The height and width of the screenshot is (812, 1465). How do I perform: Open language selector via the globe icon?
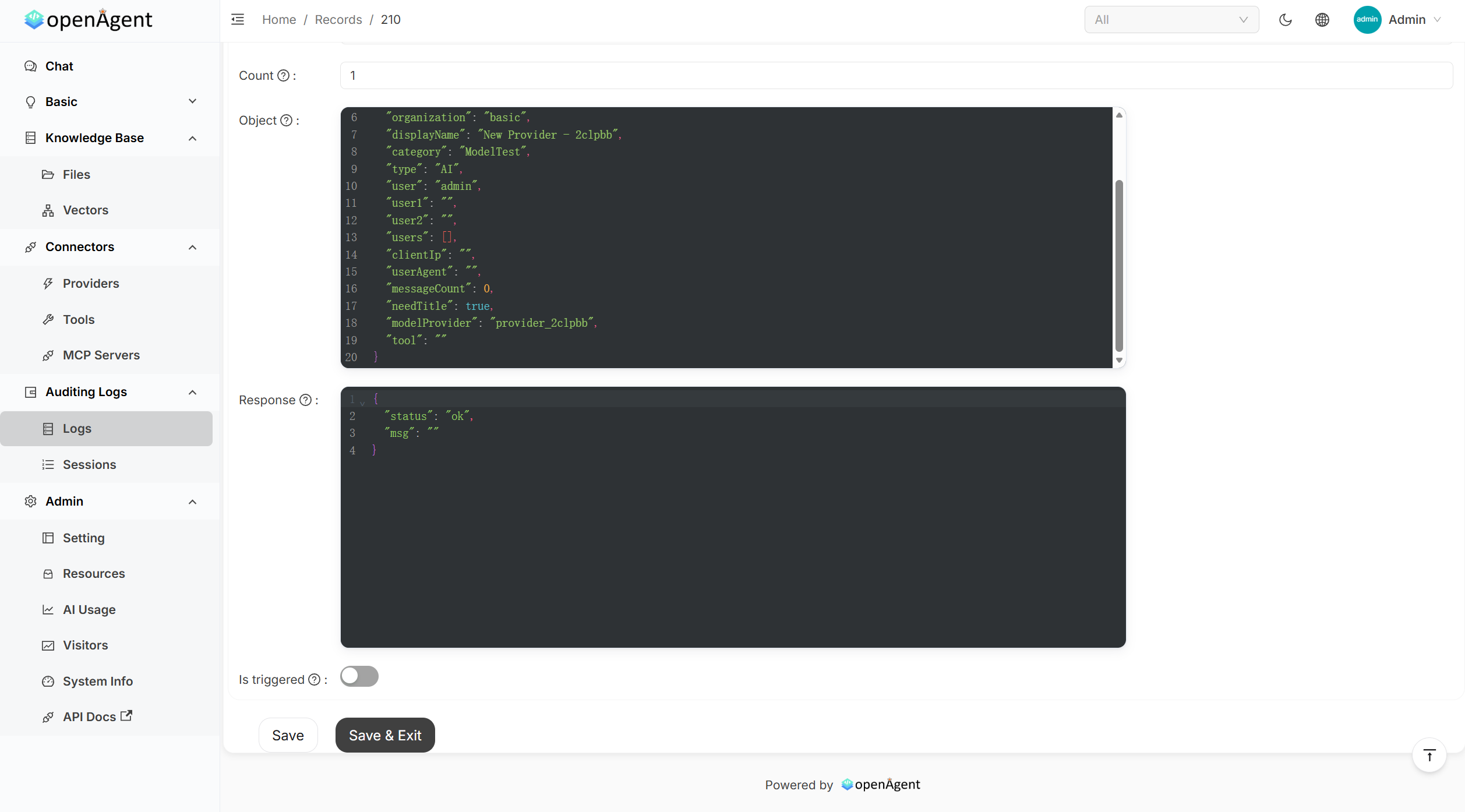(x=1322, y=20)
